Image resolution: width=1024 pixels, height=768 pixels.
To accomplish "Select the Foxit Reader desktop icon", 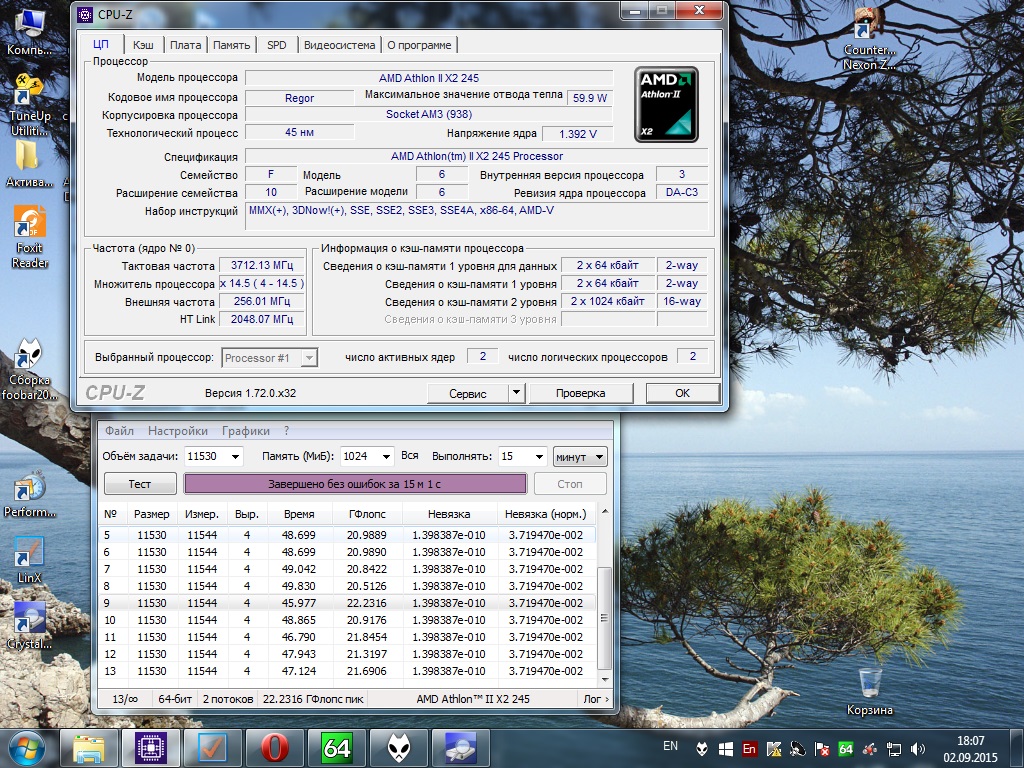I will [x=29, y=235].
